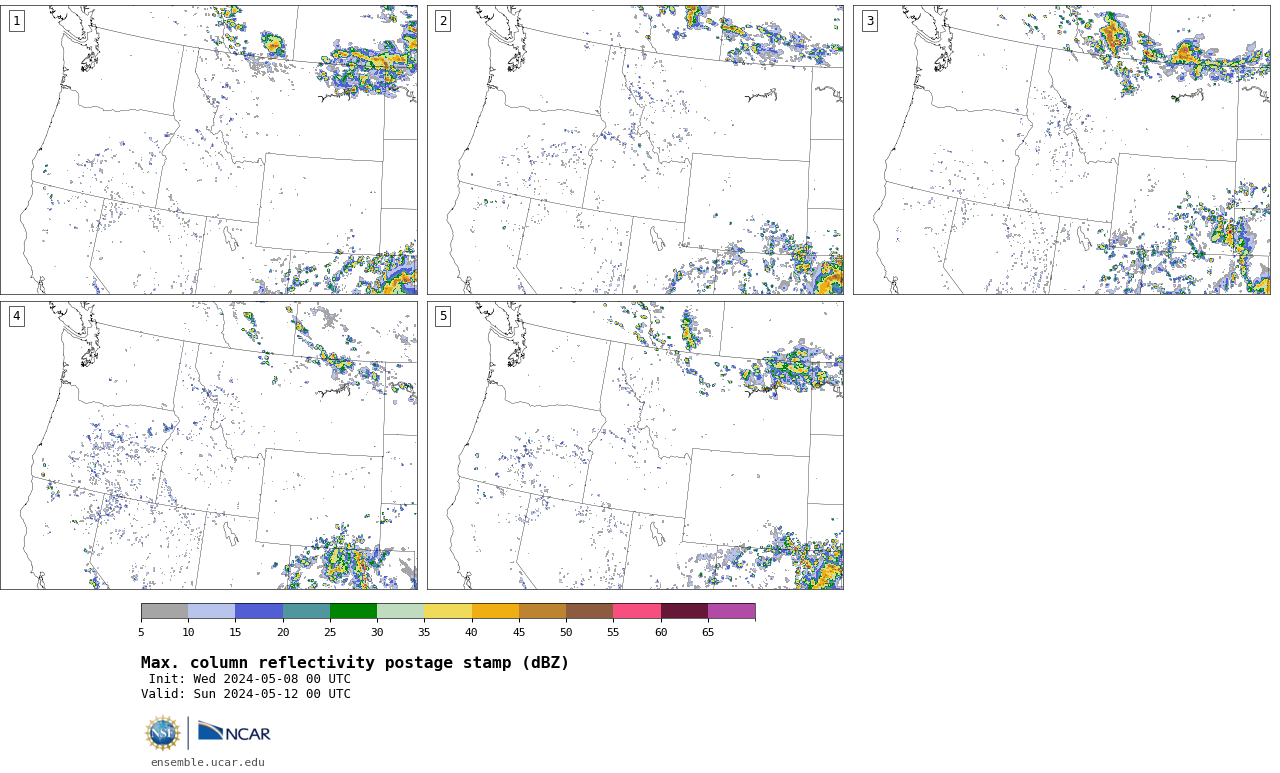Select the pink 55-60 dBZ swatch

[637, 611]
